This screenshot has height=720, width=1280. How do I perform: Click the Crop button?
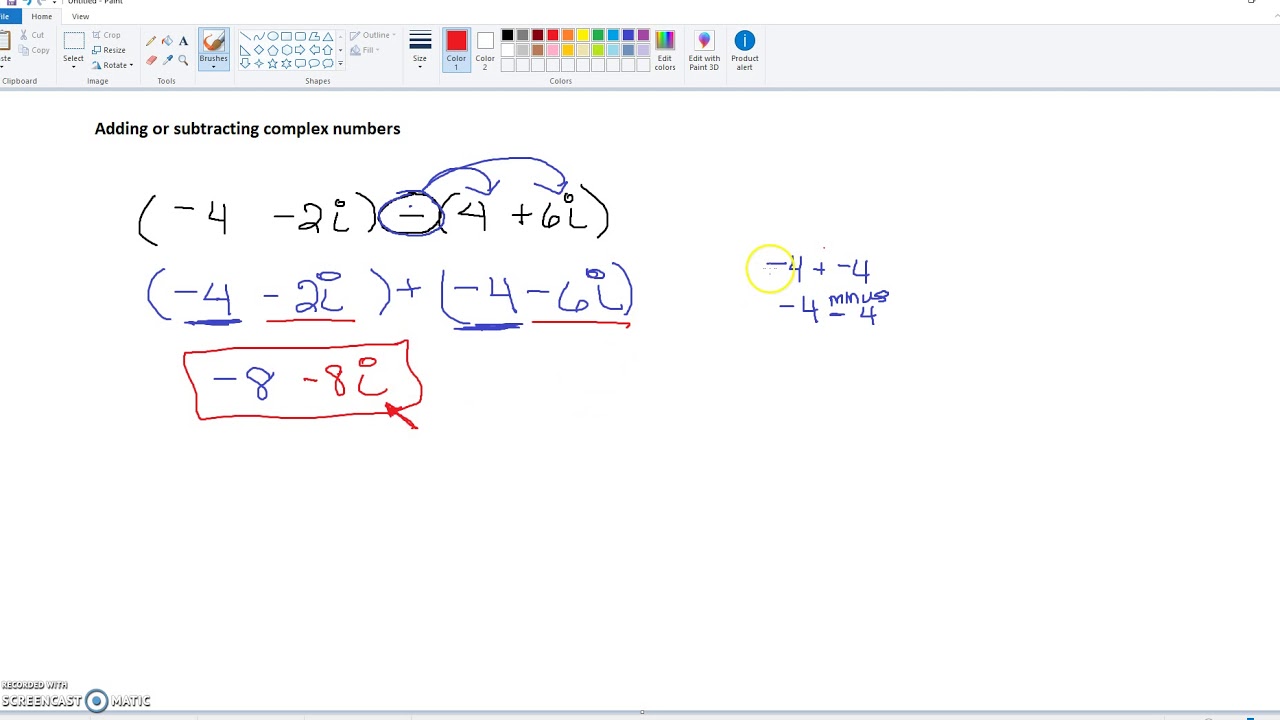pos(106,35)
